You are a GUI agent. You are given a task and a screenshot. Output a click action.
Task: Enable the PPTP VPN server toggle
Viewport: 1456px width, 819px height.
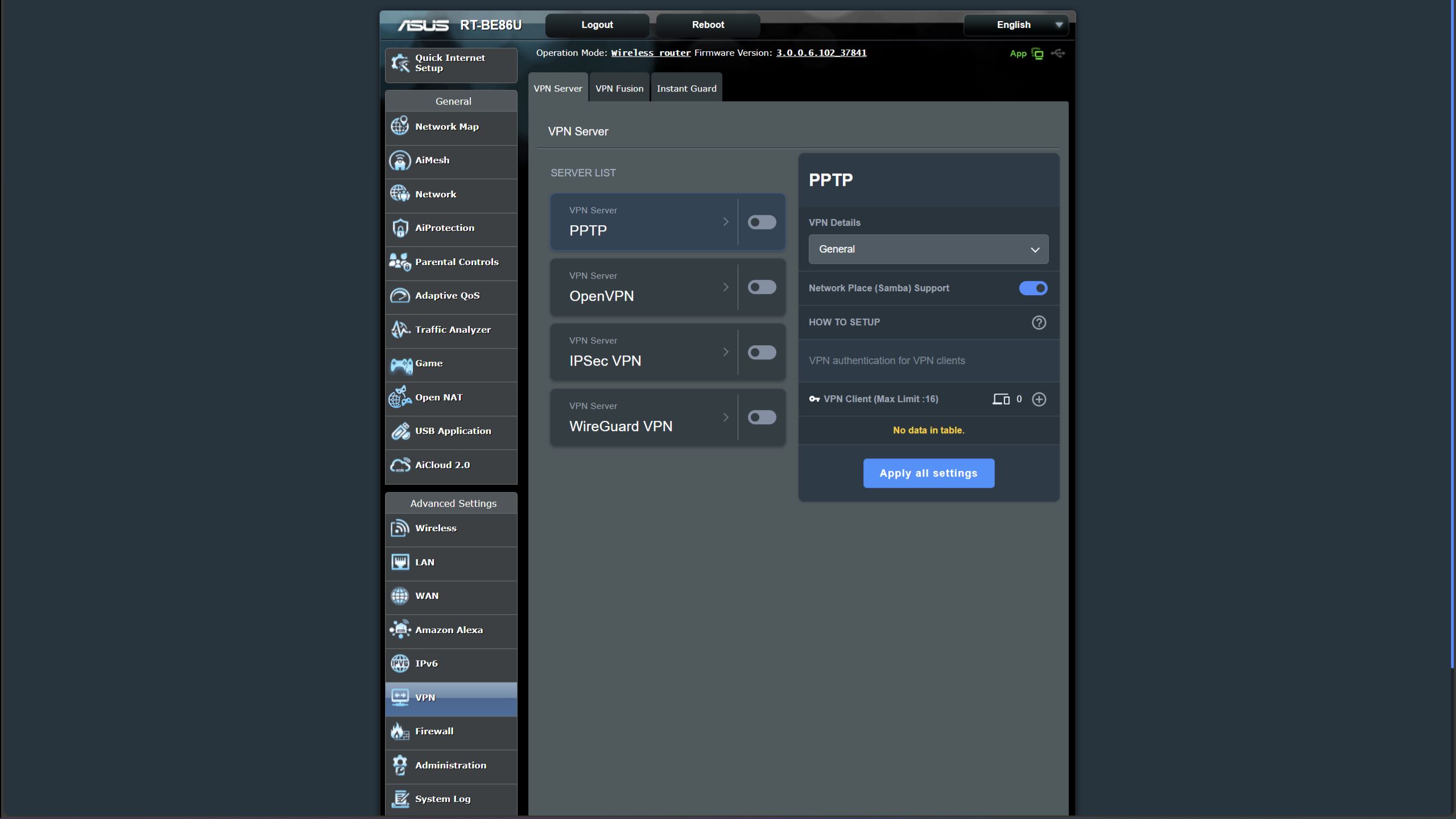point(761,222)
